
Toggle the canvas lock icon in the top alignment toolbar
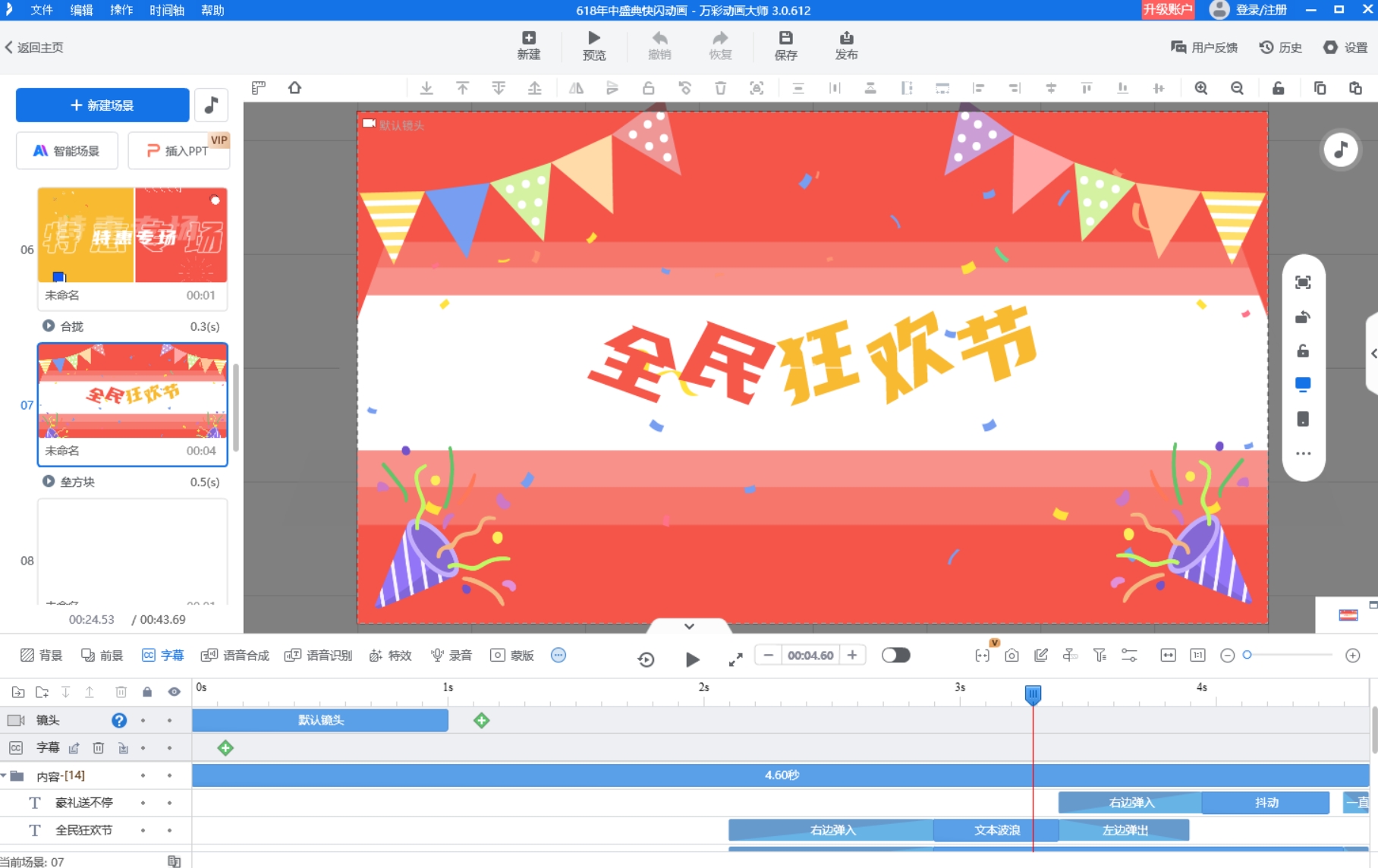pos(1278,88)
